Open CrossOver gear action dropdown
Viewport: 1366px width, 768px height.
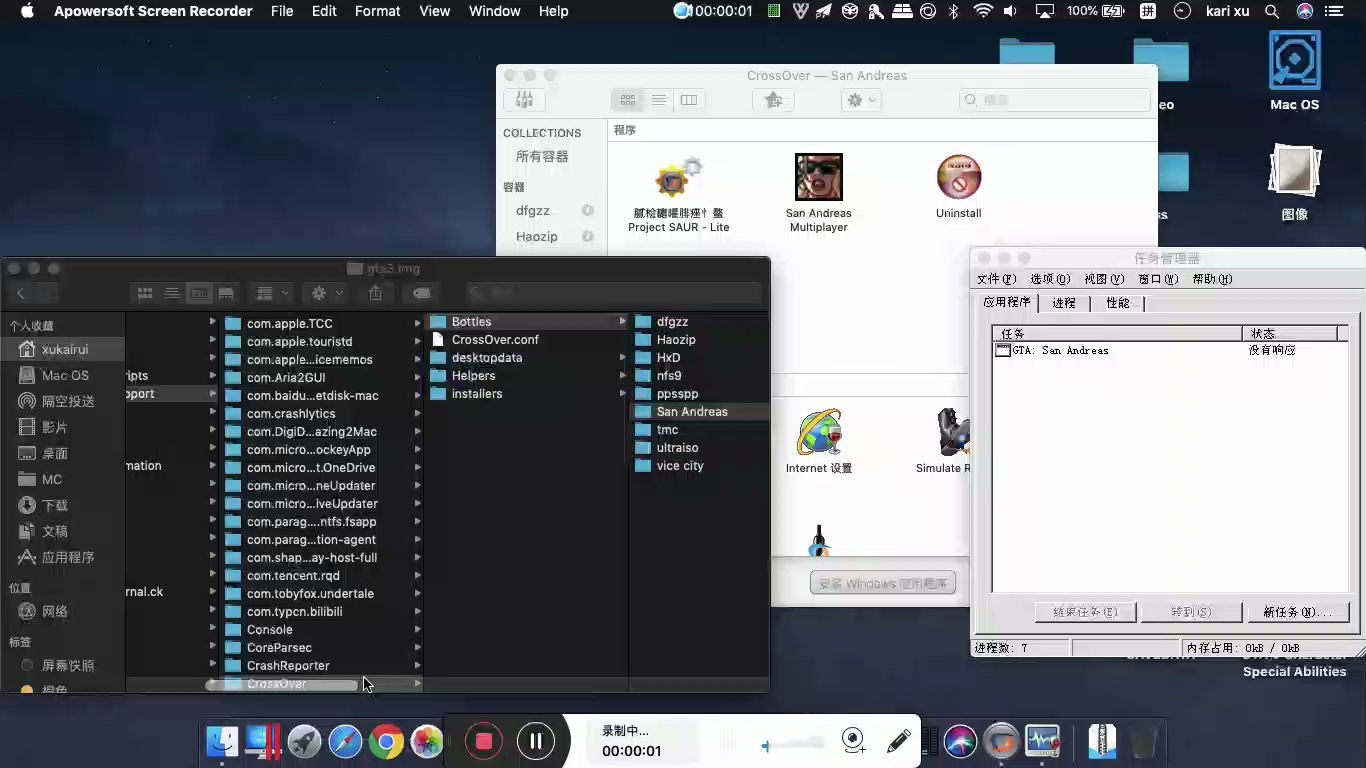click(860, 100)
